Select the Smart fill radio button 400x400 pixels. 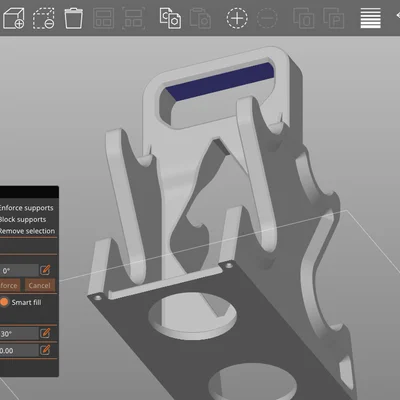coord(4,302)
